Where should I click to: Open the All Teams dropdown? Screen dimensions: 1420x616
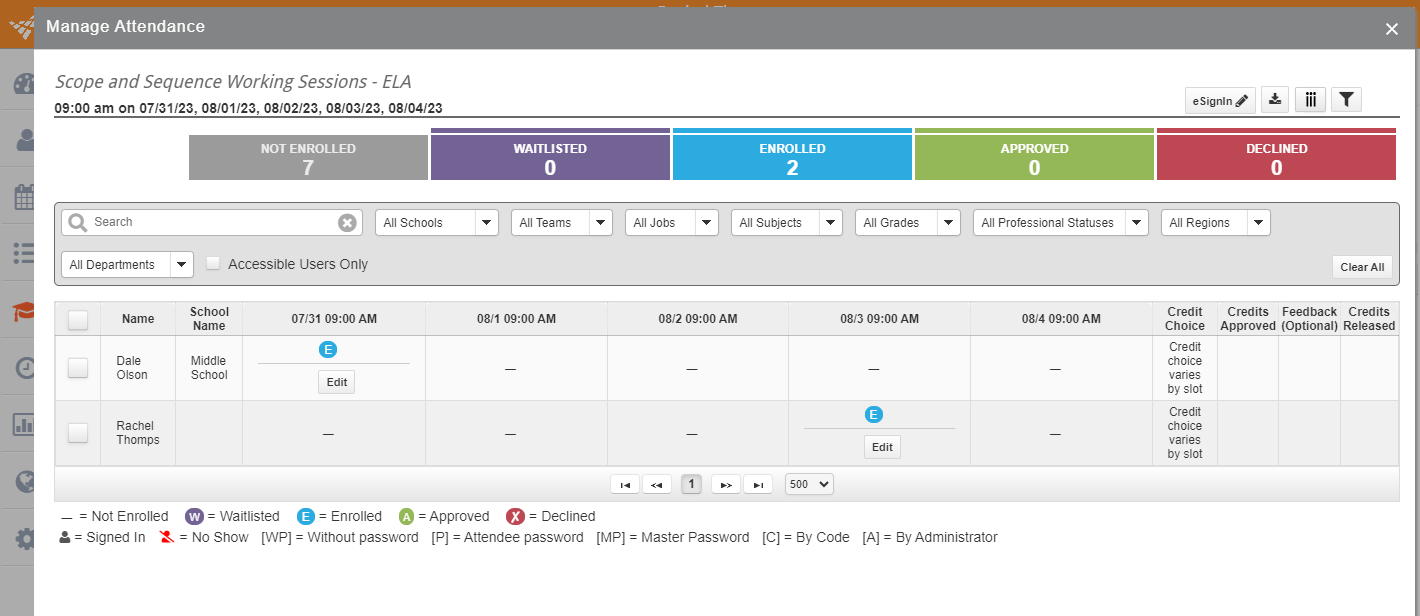pos(562,222)
